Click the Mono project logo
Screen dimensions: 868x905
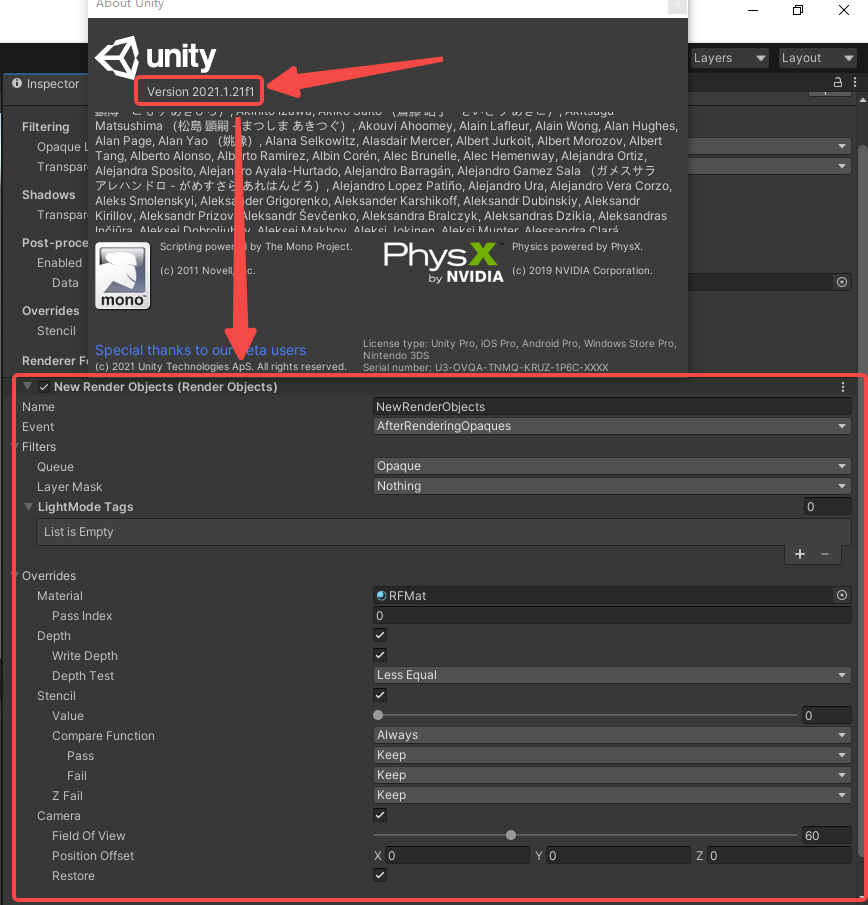(x=122, y=275)
